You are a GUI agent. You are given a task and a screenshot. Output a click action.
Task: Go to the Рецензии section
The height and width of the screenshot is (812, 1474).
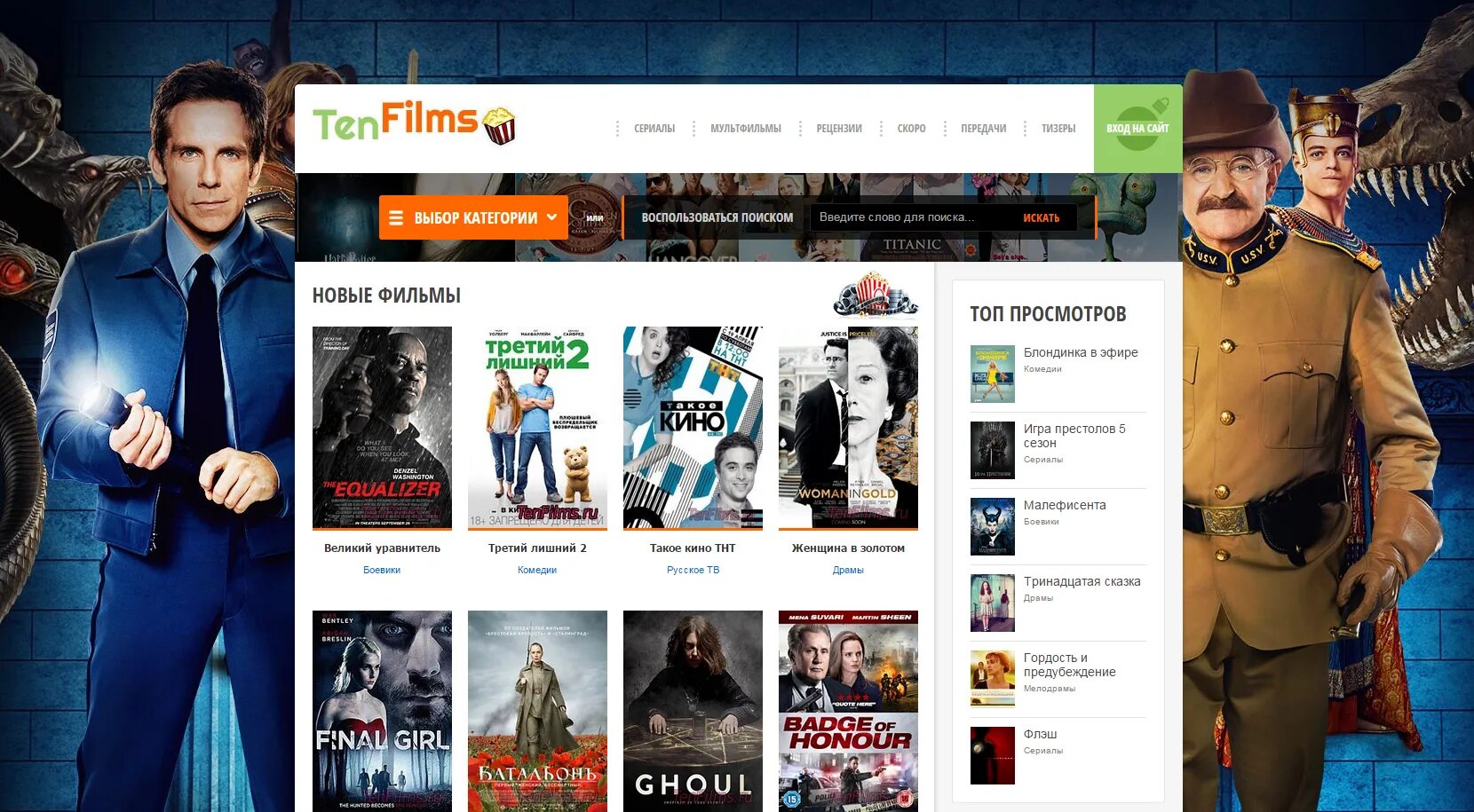[x=839, y=129]
